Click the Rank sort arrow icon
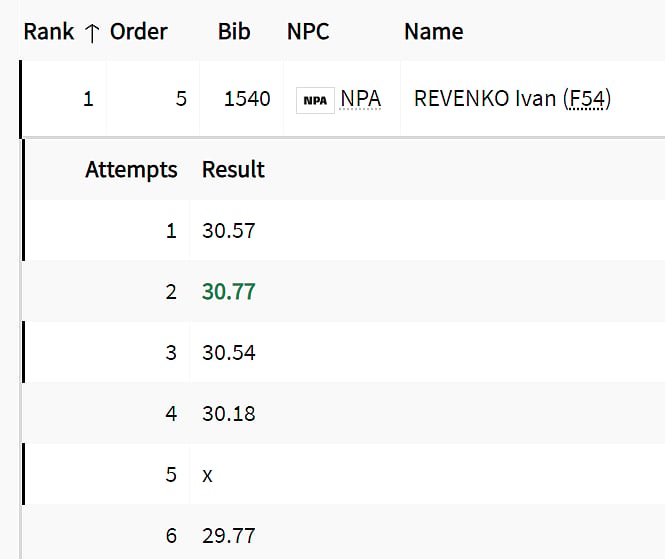665x559 pixels. tap(92, 34)
